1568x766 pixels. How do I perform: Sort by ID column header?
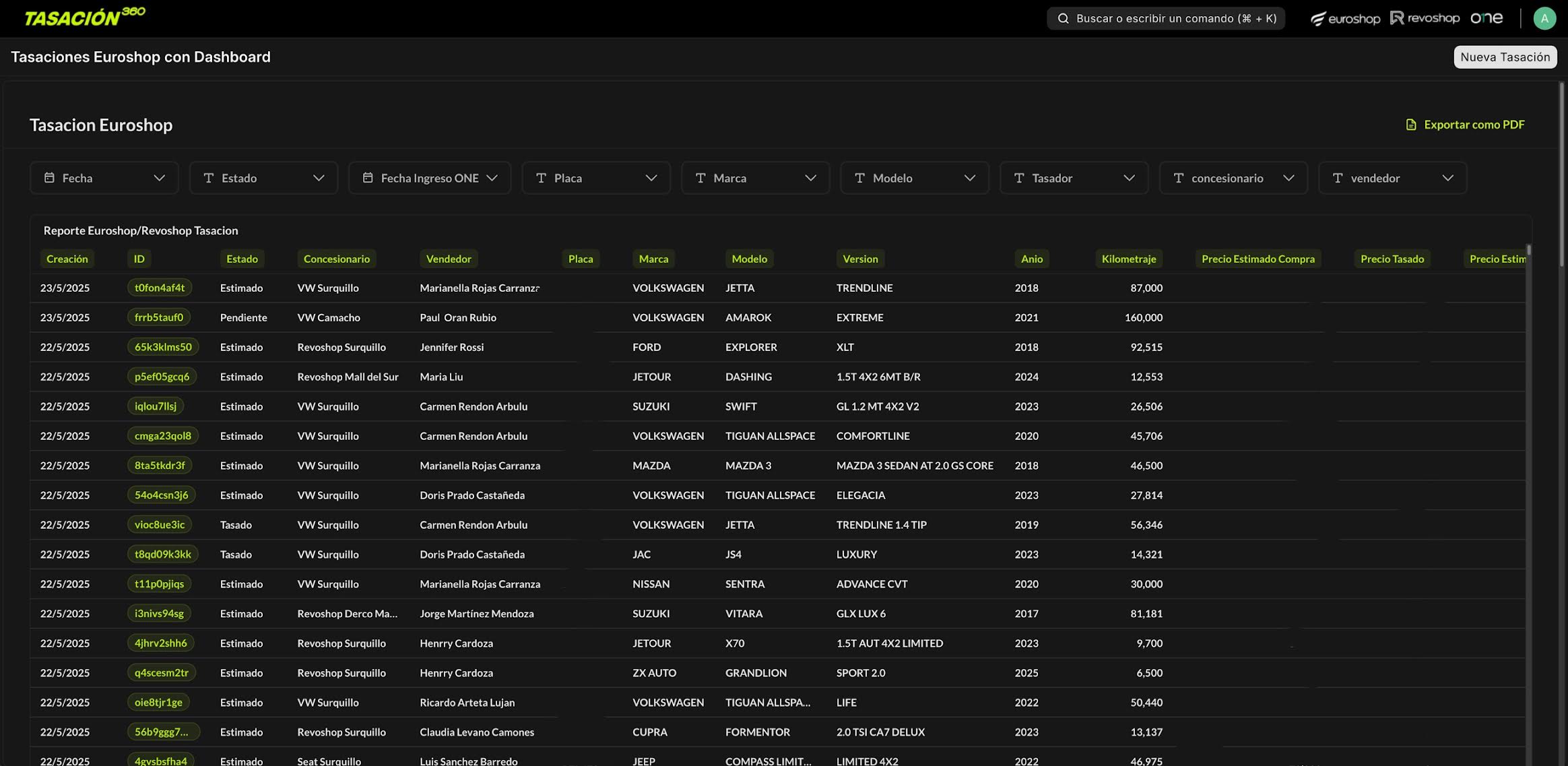click(x=139, y=259)
